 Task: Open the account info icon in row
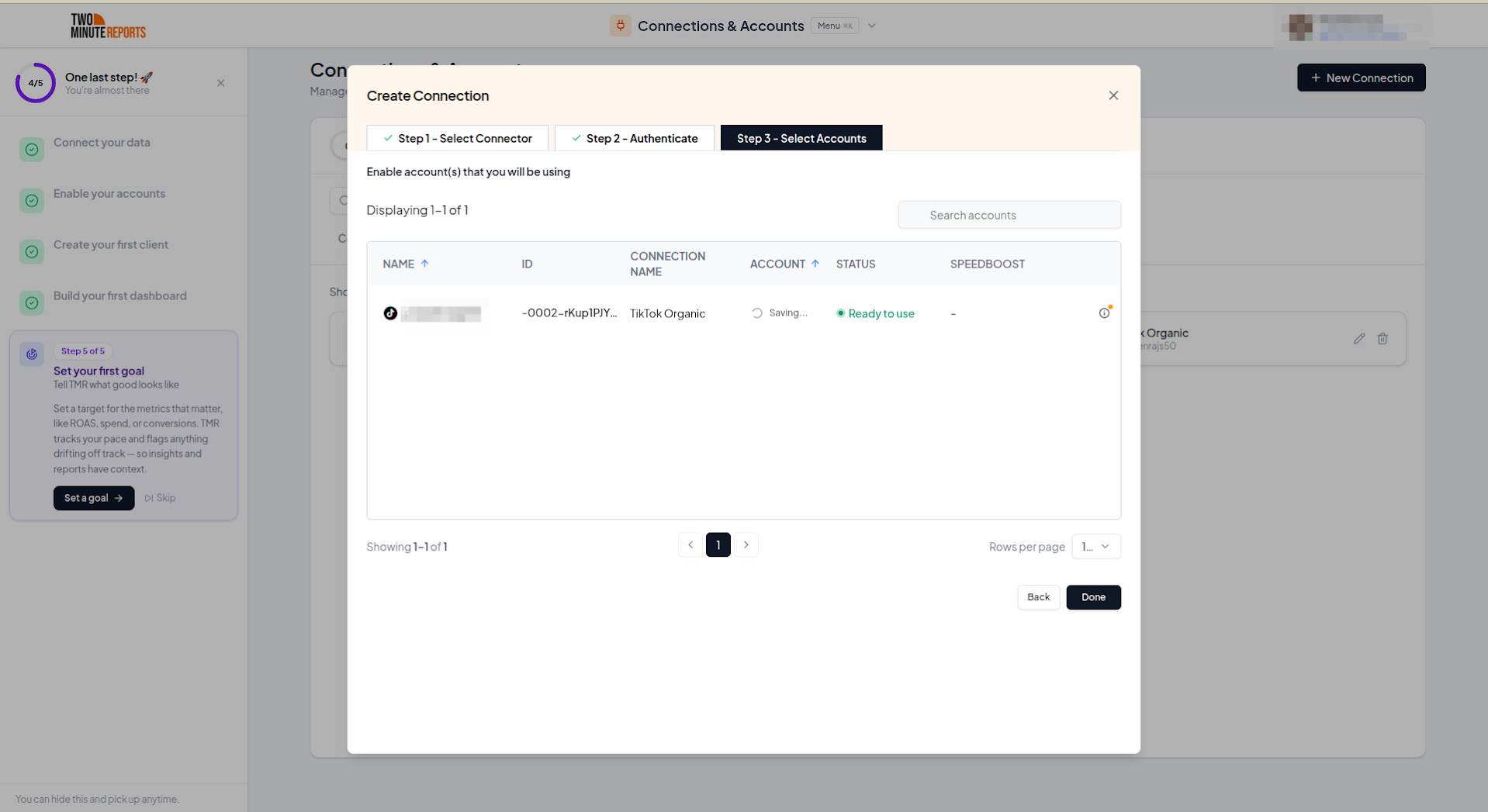point(1104,313)
